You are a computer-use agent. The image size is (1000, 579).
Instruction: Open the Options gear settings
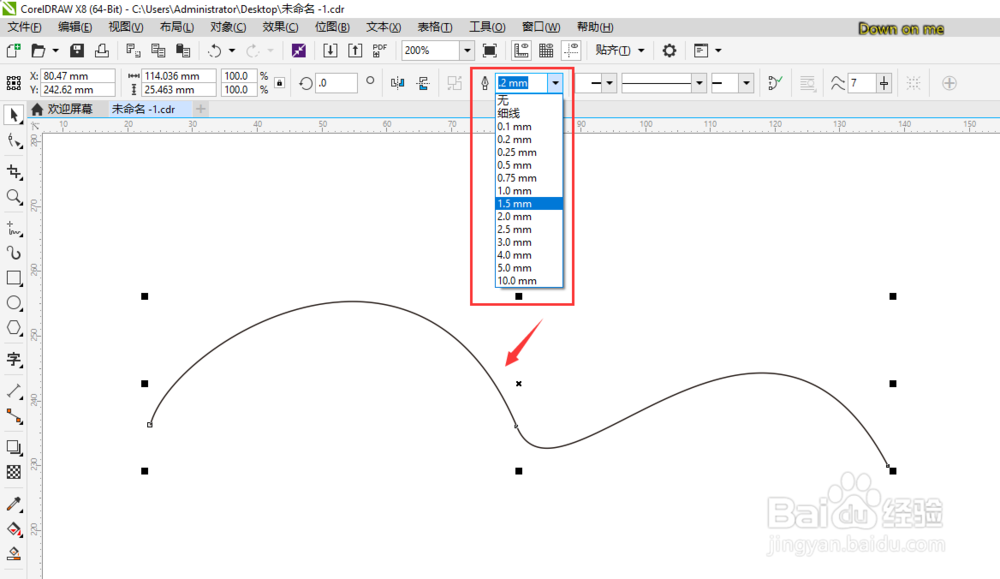pyautogui.click(x=669, y=50)
